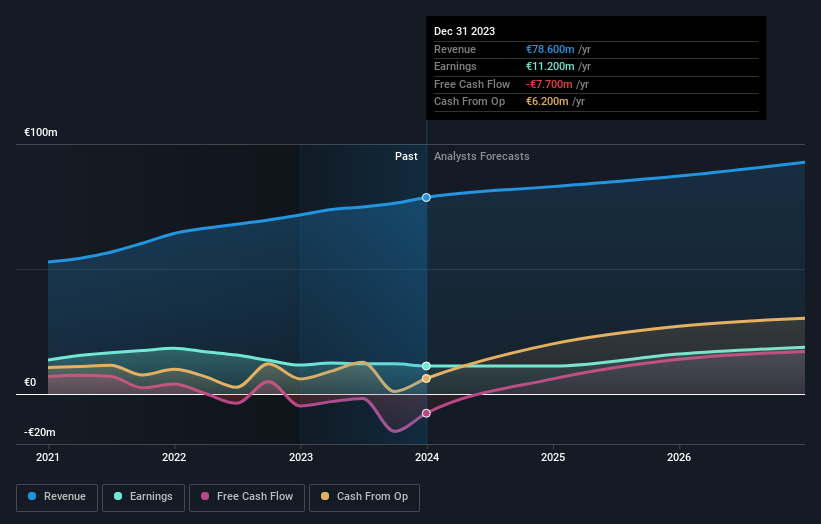Viewport: 821px width, 524px height.
Task: Click the 2026 x-axis label
Action: pyautogui.click(x=679, y=457)
